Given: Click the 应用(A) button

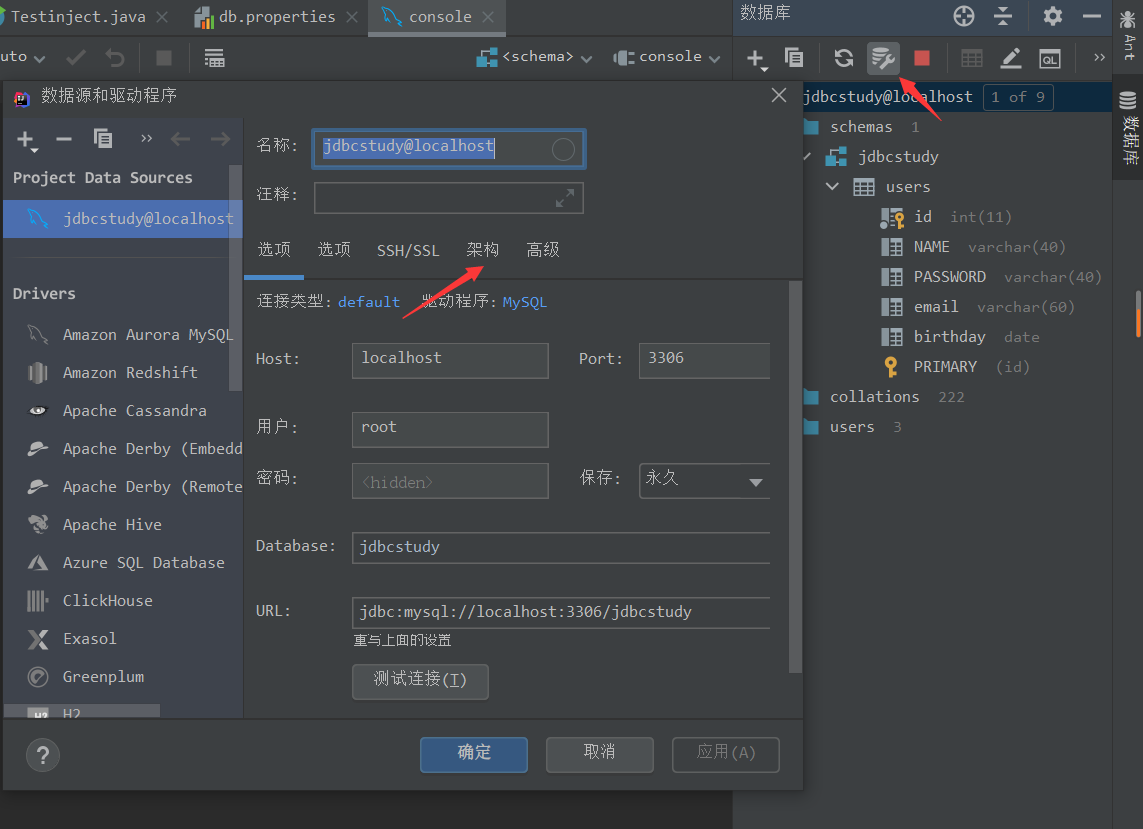Looking at the screenshot, I should 725,754.
